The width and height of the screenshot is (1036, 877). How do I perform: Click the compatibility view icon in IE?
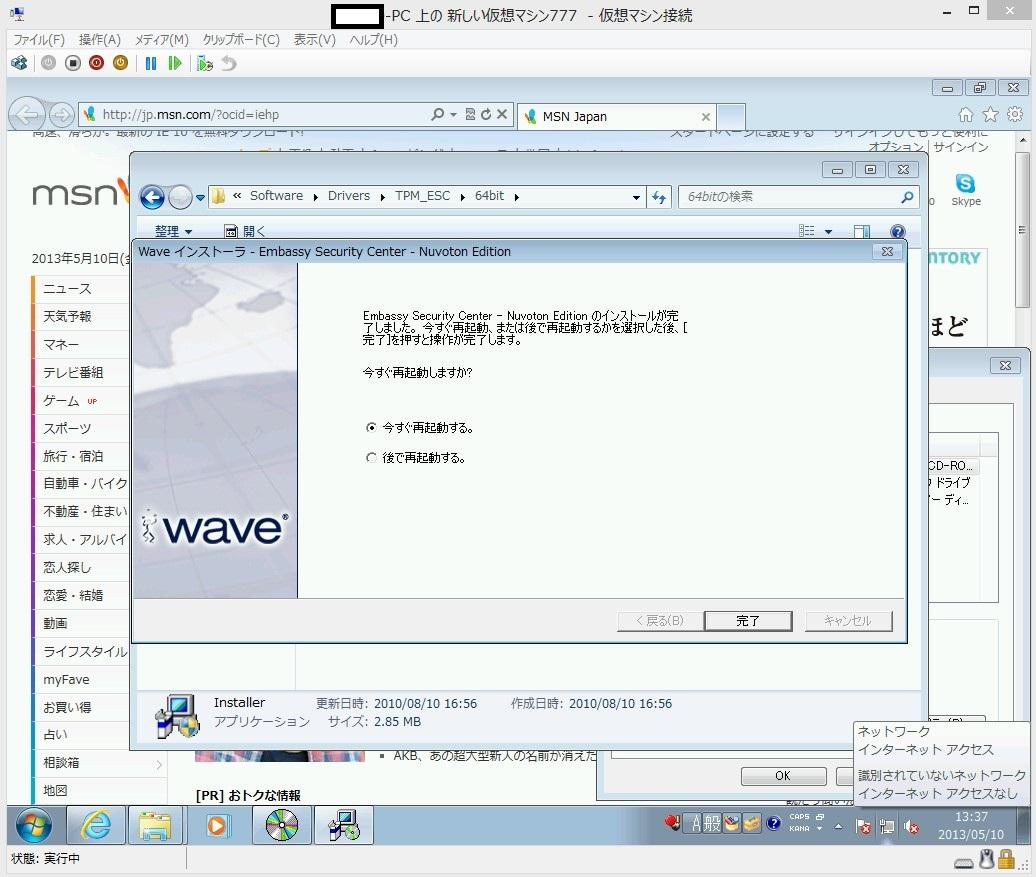click(x=470, y=114)
